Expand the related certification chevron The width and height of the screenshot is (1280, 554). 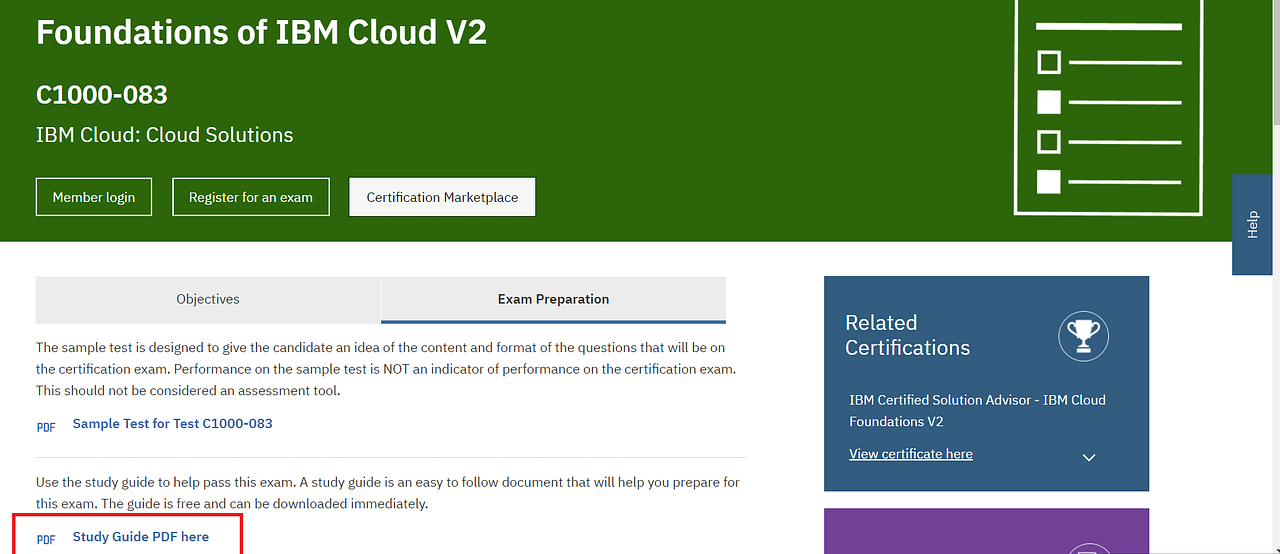(x=1089, y=457)
